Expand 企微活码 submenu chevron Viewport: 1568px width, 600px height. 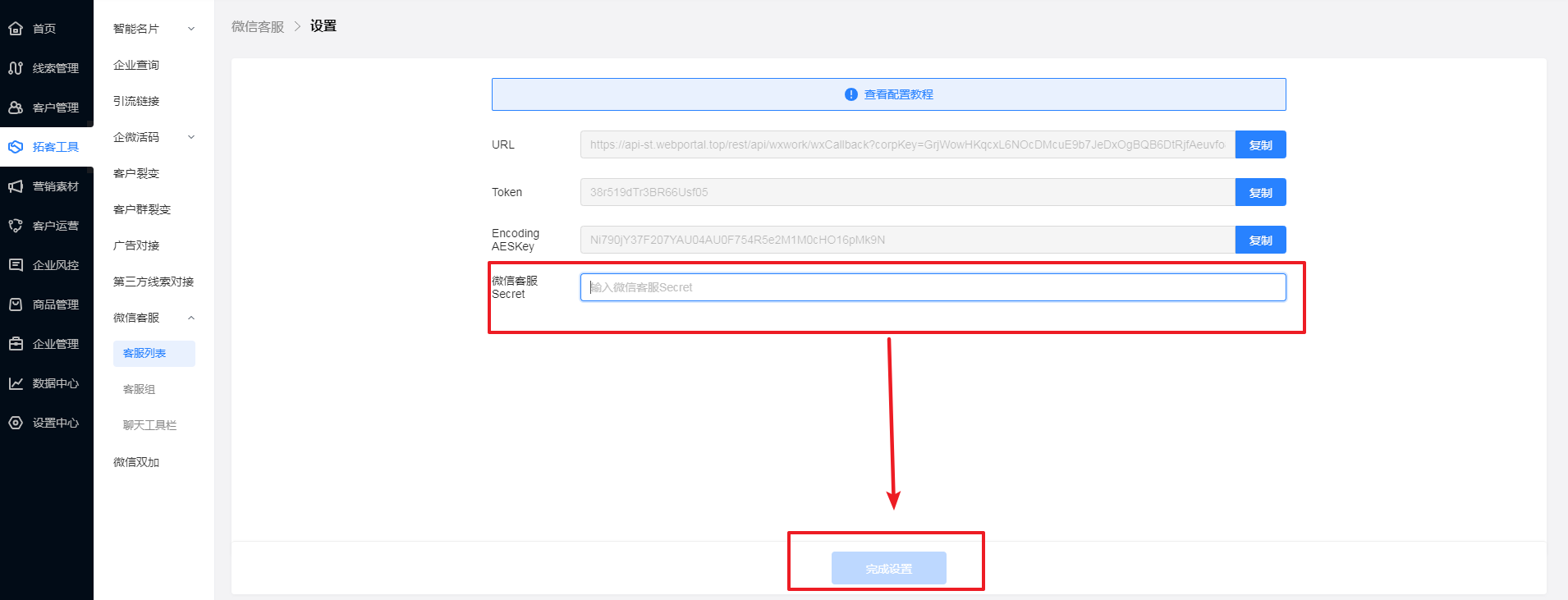click(x=191, y=137)
